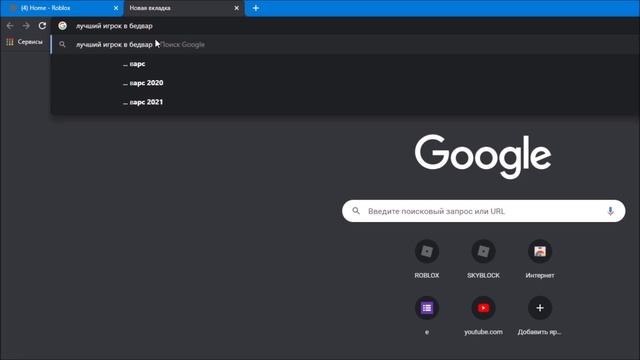640x360 pixels.
Task: Click the browser forward arrow
Action: (26, 26)
